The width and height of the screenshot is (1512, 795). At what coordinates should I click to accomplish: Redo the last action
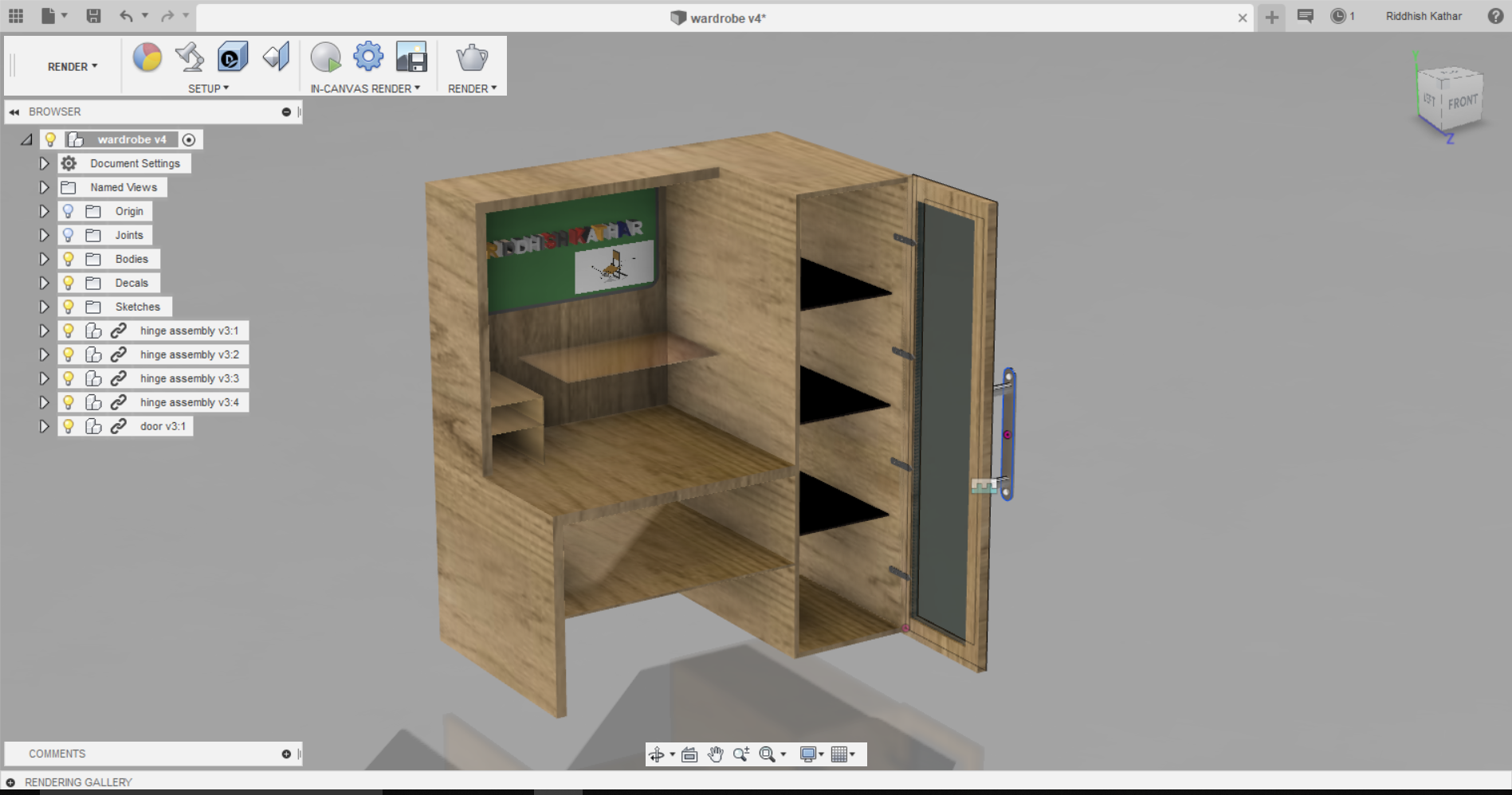[167, 16]
